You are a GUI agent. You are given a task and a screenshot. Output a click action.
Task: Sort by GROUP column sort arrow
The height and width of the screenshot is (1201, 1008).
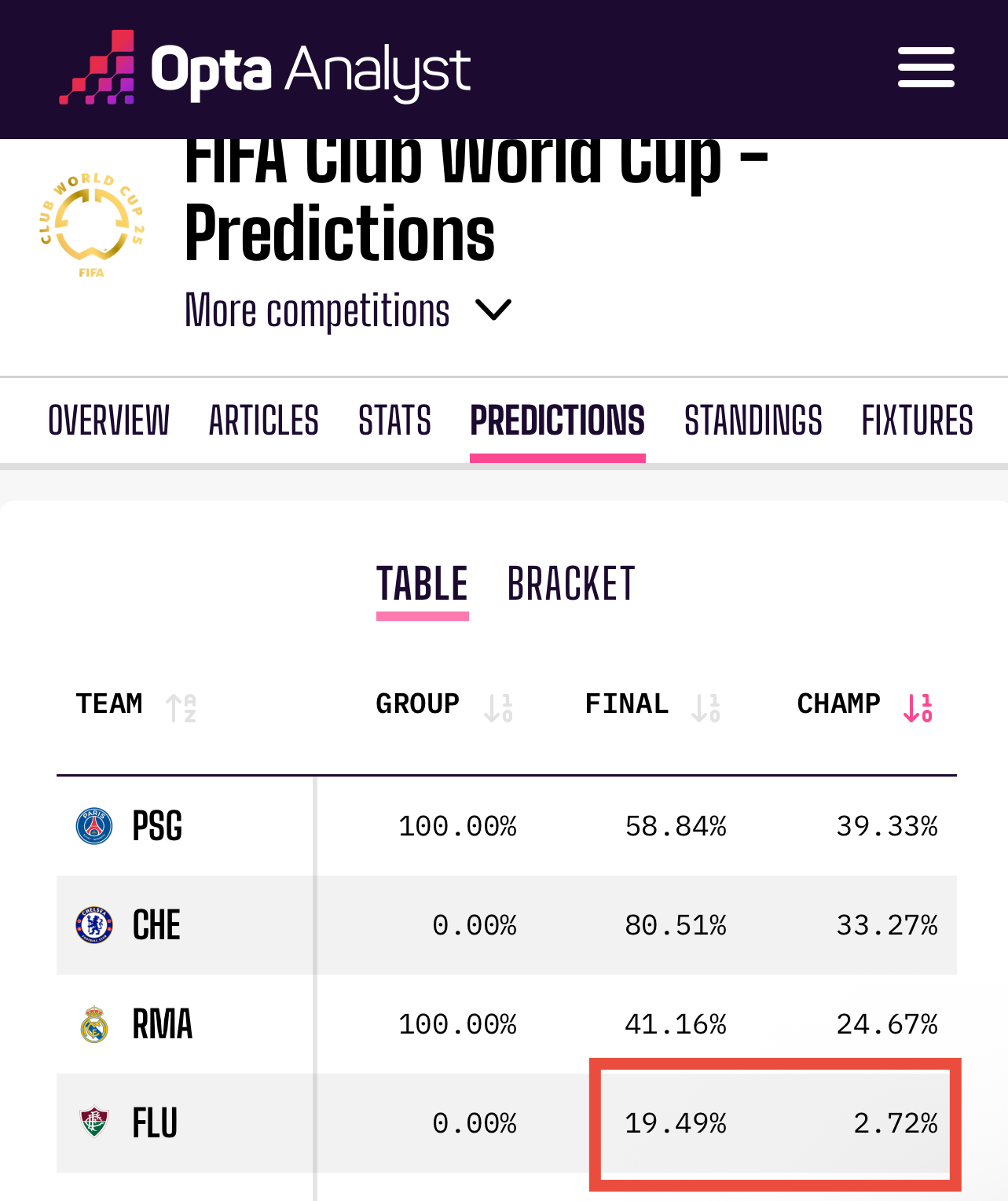499,707
